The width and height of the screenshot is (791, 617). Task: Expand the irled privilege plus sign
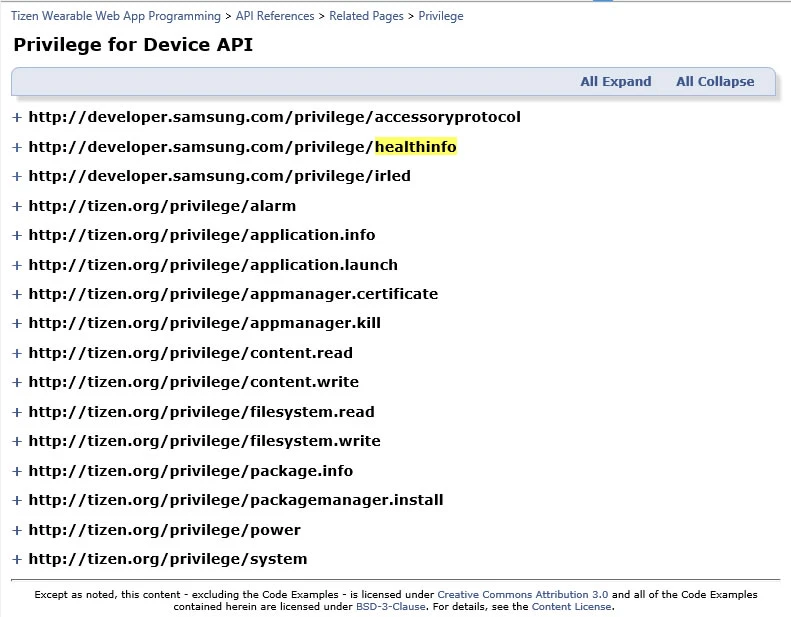point(17,177)
